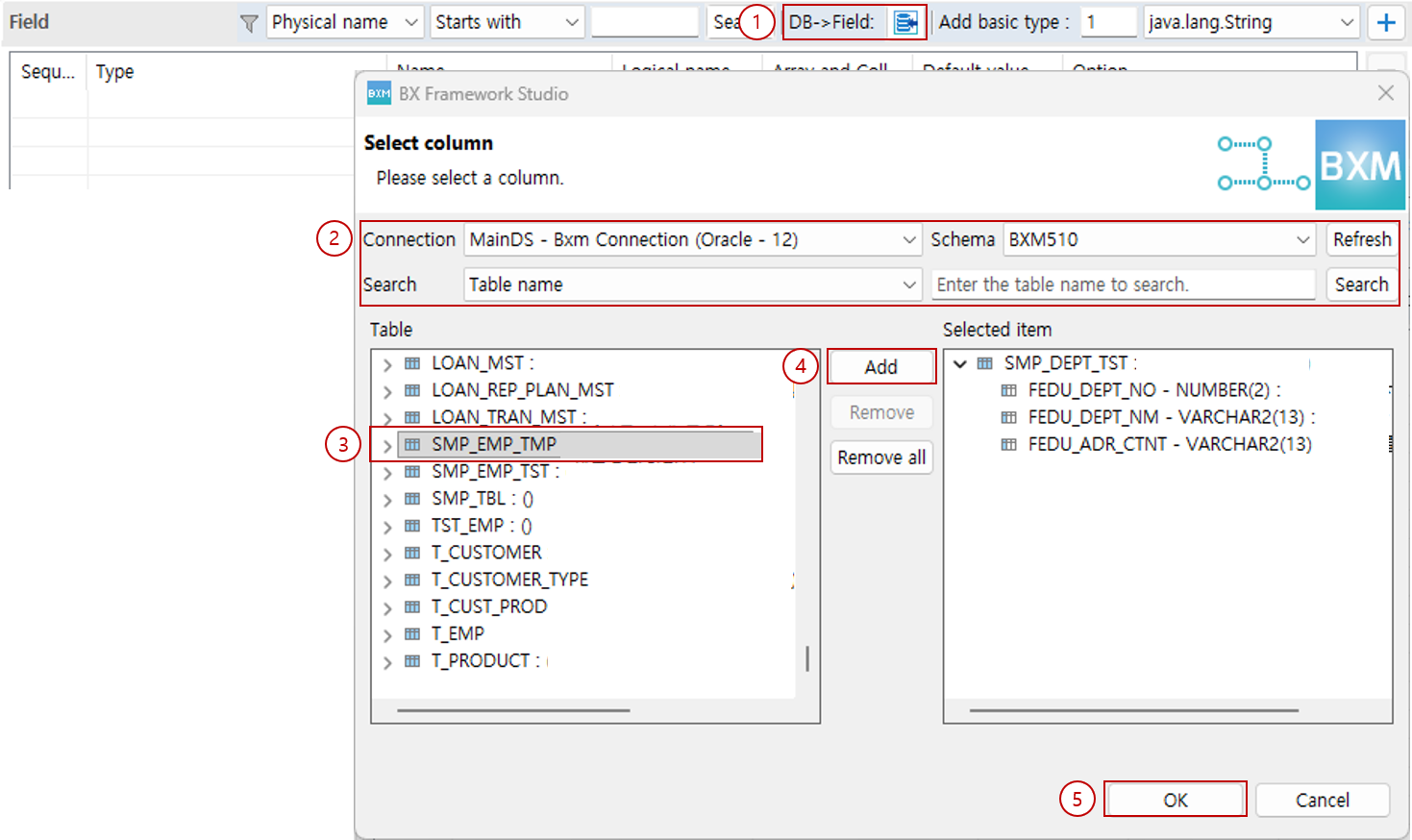Expand the SMP_EMP_TMP tree node
This screenshot has height=840, width=1412.
(x=387, y=444)
